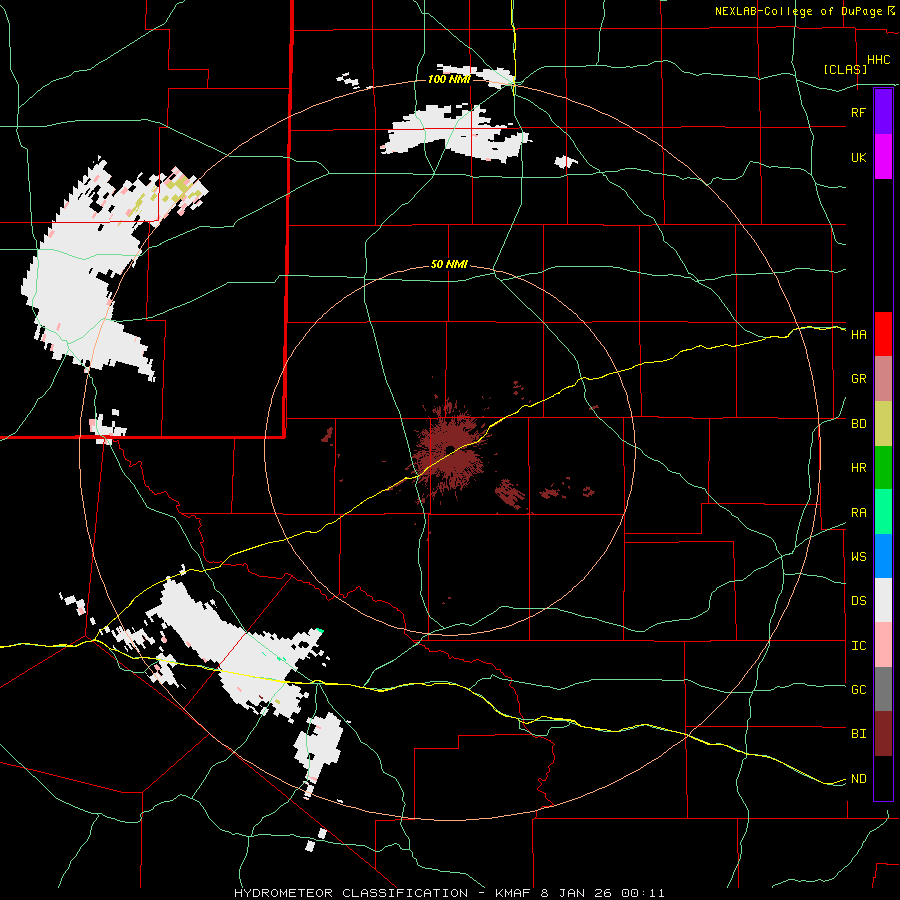Click the blue WS wet snow swatch
Viewport: 900px width, 900px height.
click(x=883, y=556)
